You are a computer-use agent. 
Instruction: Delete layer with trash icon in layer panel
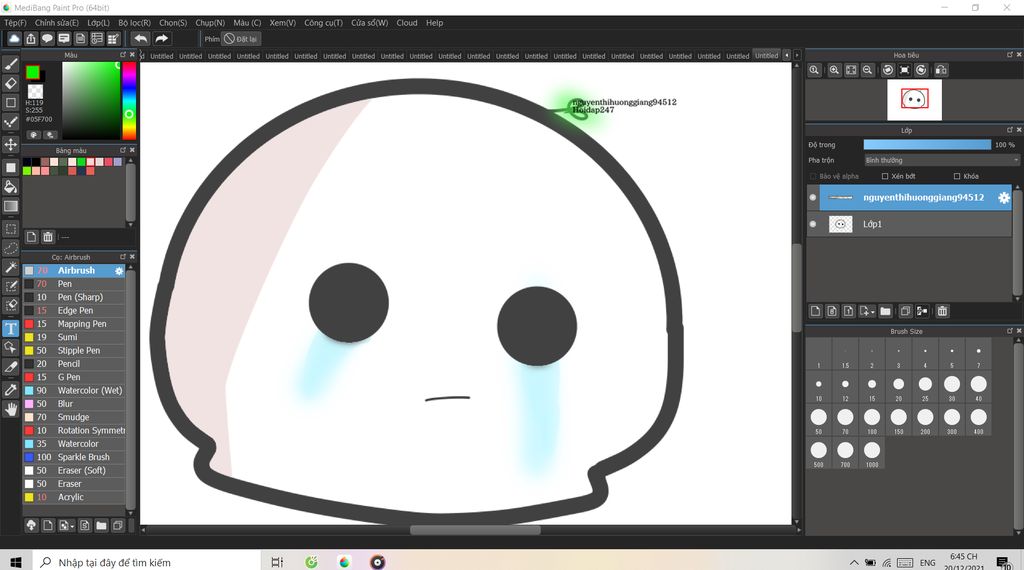(x=942, y=311)
